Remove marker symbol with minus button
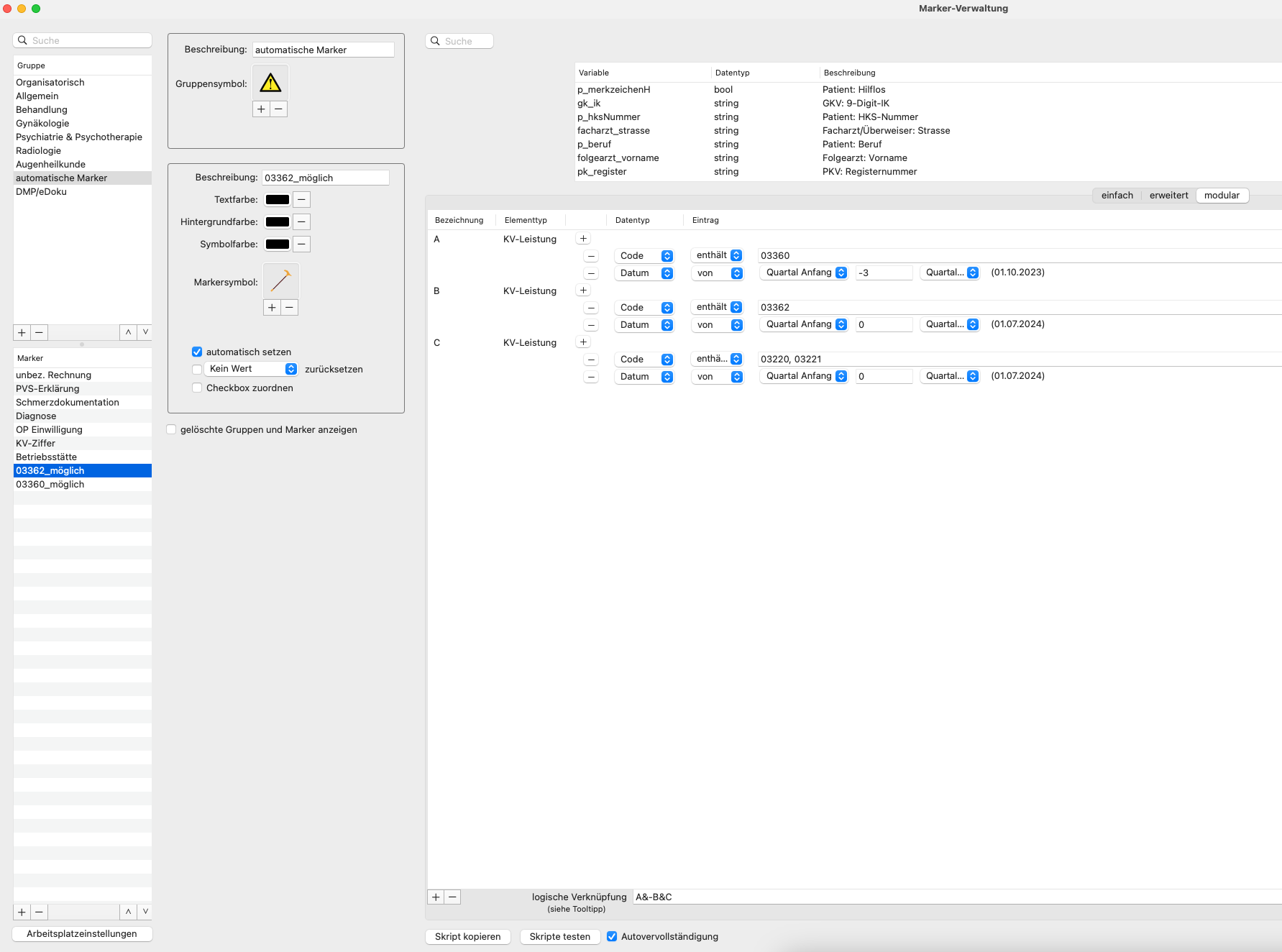 290,308
